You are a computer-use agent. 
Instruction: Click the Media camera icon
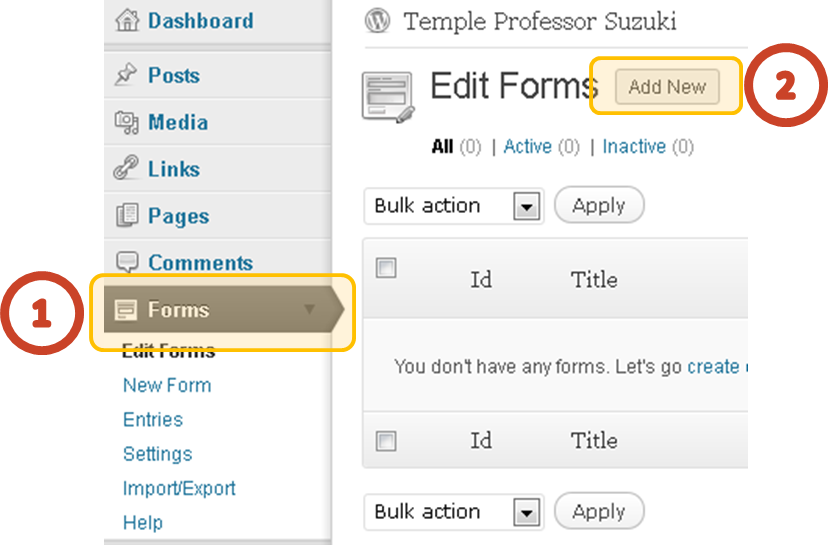[127, 122]
